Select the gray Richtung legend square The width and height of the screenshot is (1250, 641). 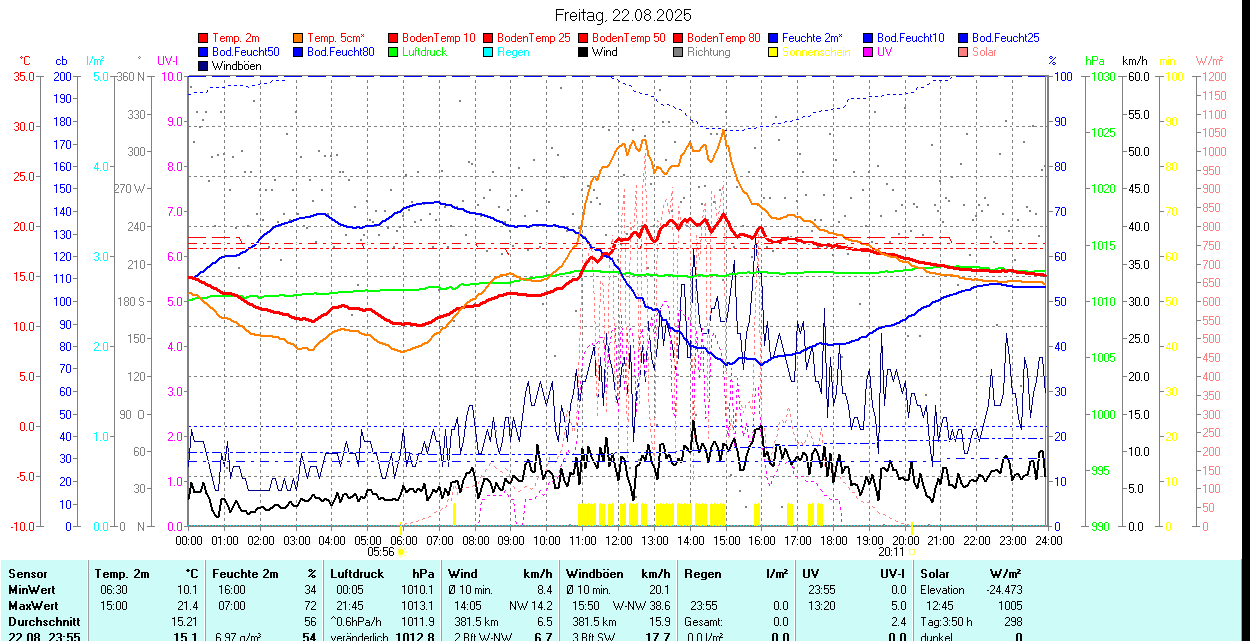pyautogui.click(x=679, y=52)
